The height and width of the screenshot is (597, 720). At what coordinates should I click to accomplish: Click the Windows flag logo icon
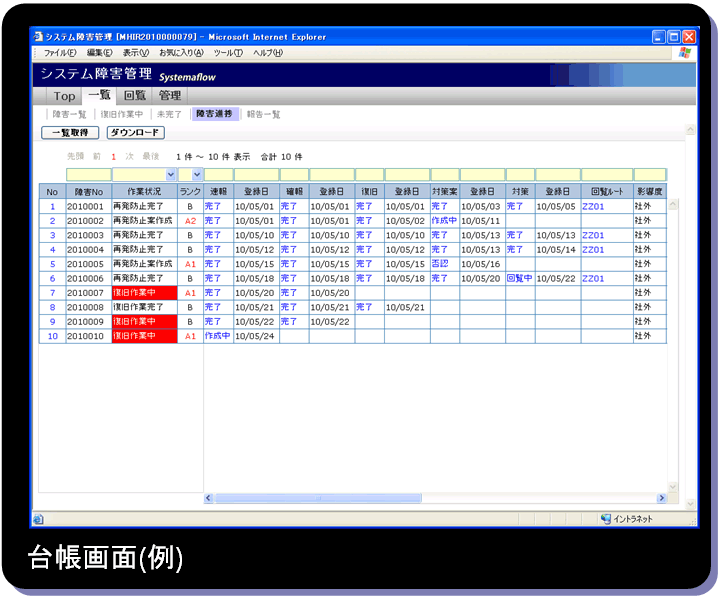(685, 53)
